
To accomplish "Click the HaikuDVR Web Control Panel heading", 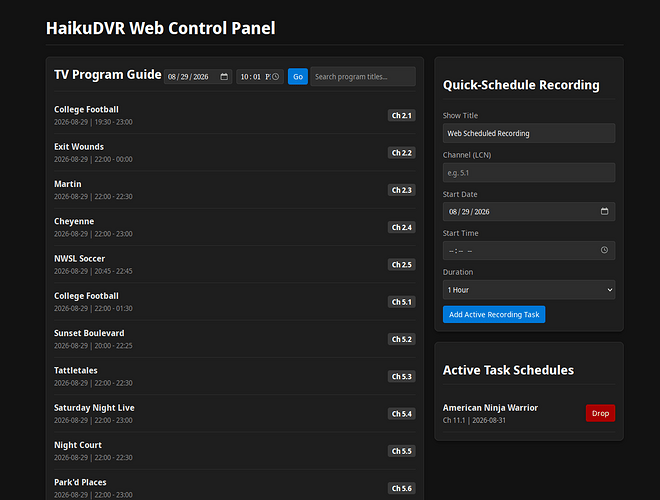I will pyautogui.click(x=160, y=28).
